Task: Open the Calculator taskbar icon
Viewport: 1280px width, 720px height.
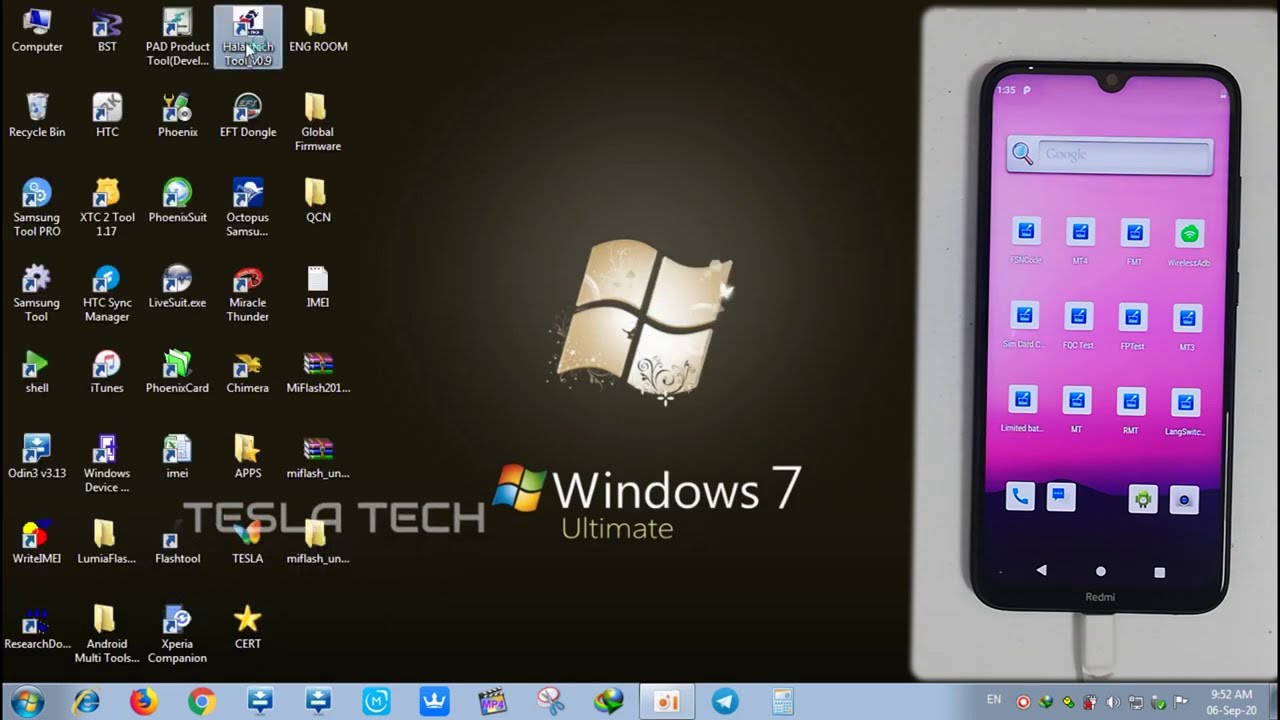Action: point(783,702)
